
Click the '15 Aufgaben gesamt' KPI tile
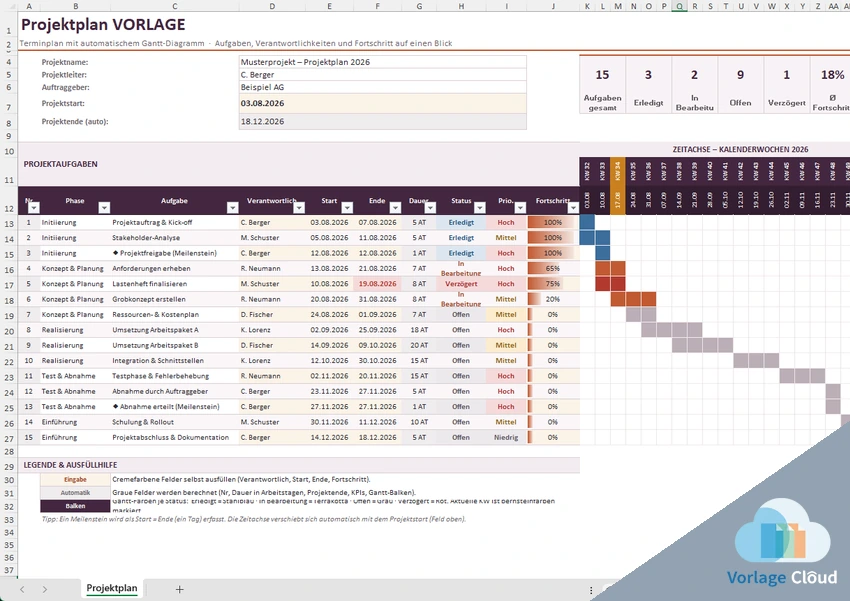[602, 85]
